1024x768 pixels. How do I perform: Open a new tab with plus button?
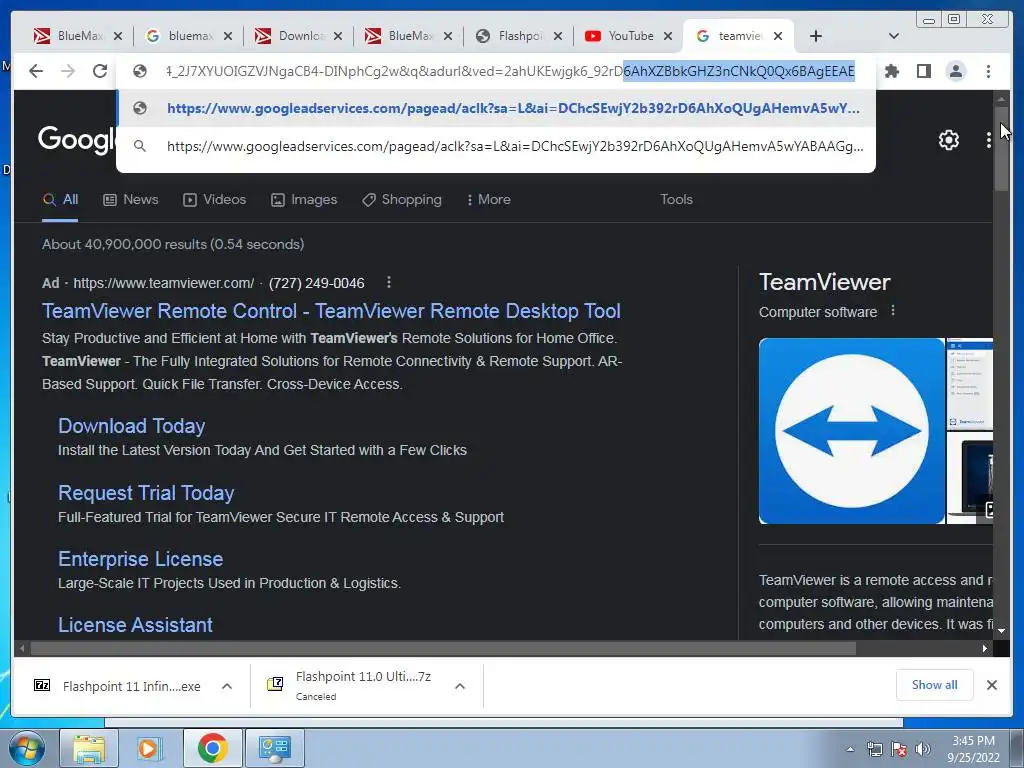(816, 36)
